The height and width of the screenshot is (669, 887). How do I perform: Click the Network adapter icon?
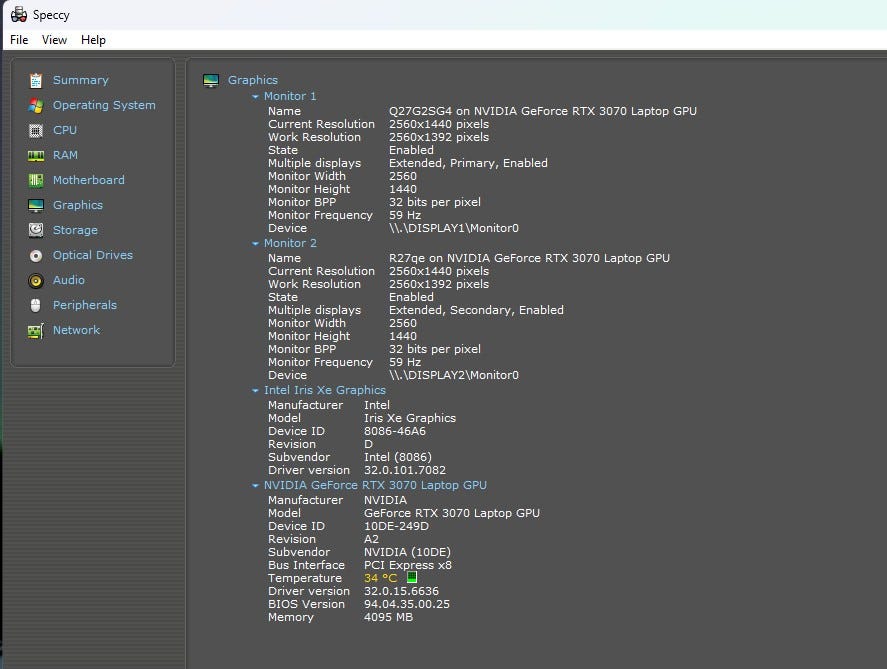tap(36, 330)
